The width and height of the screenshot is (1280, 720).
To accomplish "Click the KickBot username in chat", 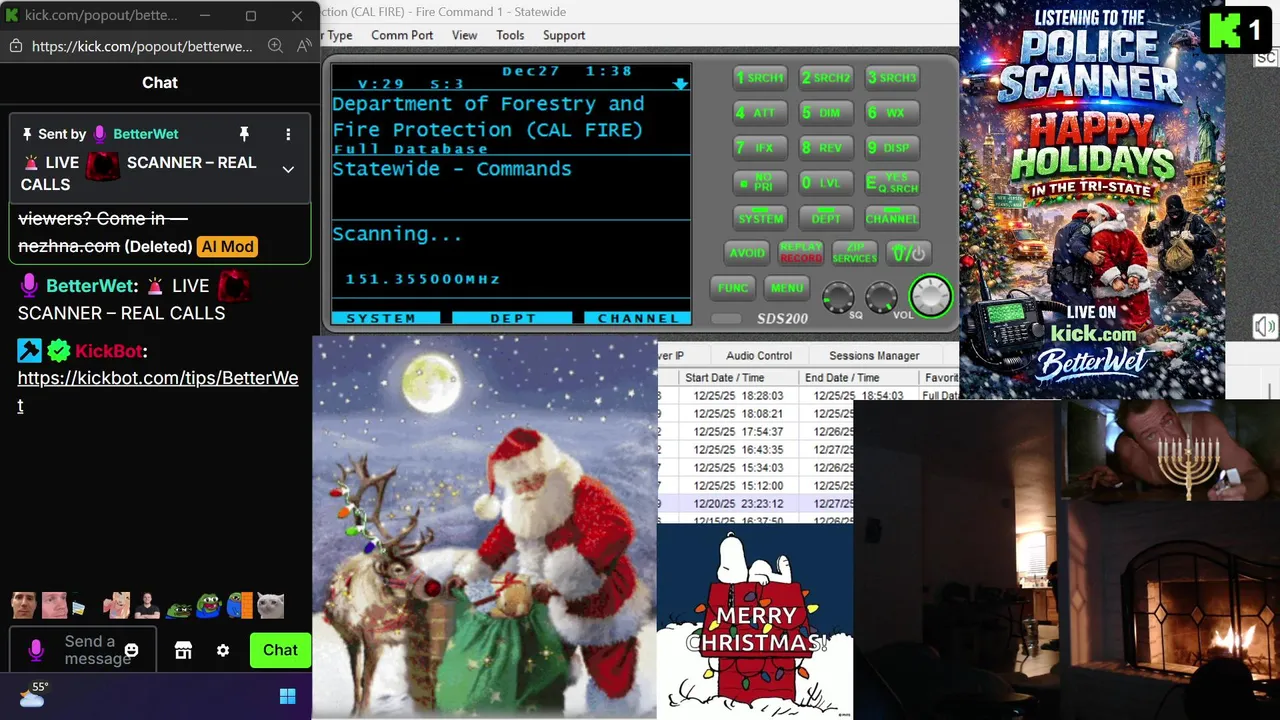I will [x=109, y=351].
